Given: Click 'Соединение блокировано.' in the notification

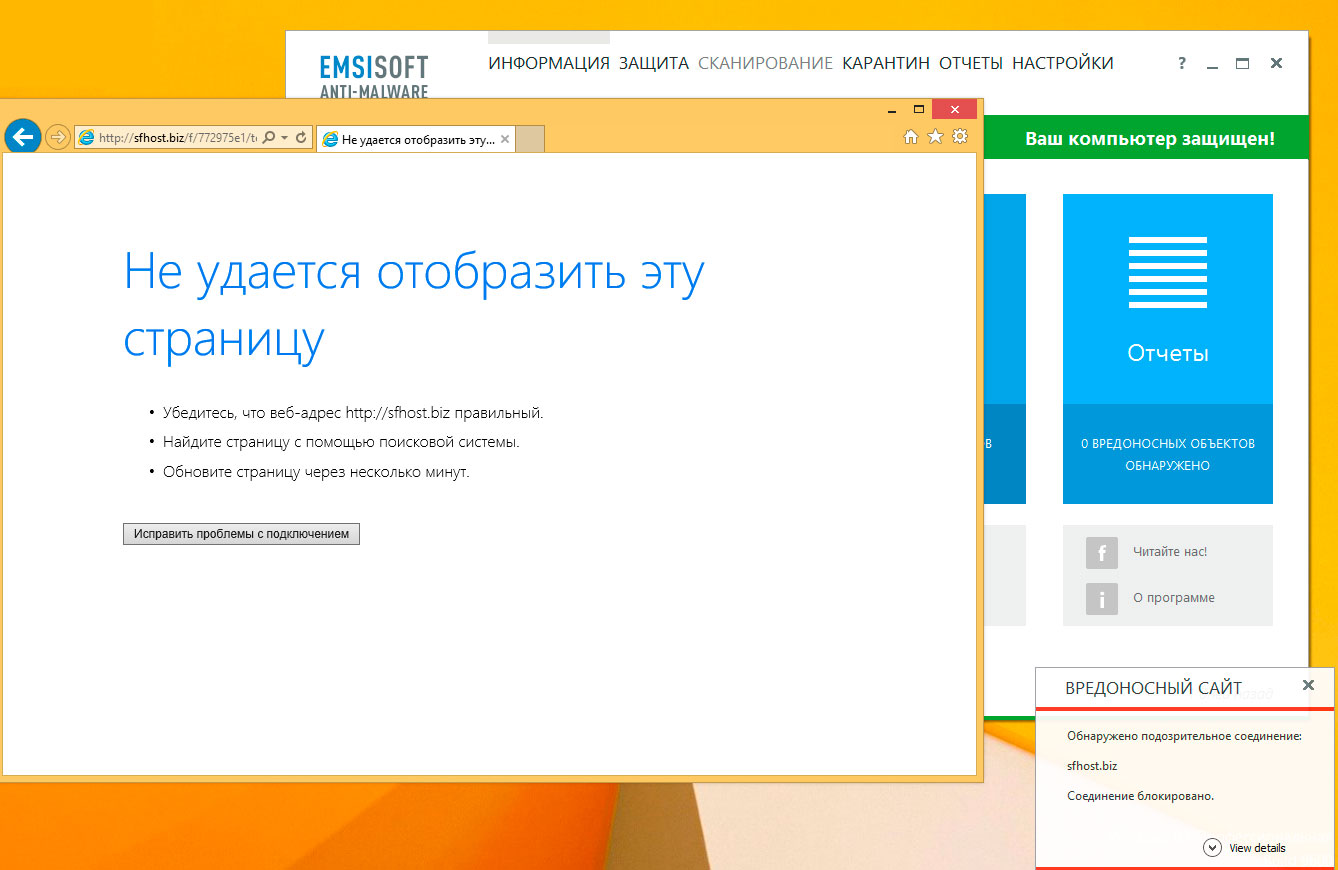Looking at the screenshot, I should 1141,796.
